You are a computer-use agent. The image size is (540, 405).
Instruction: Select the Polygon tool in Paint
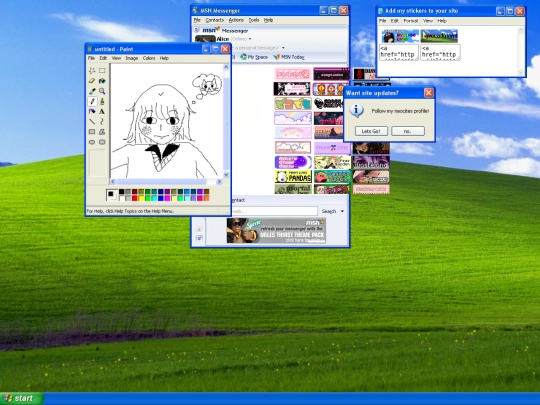click(102, 132)
